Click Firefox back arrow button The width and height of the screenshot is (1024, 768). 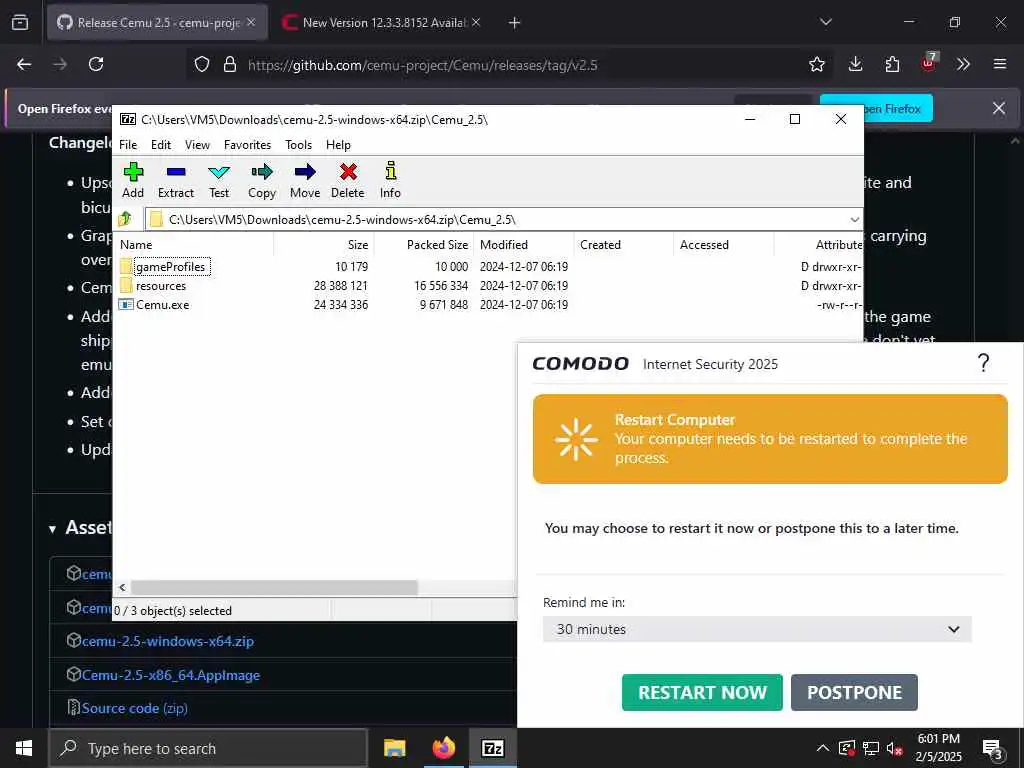pos(24,64)
